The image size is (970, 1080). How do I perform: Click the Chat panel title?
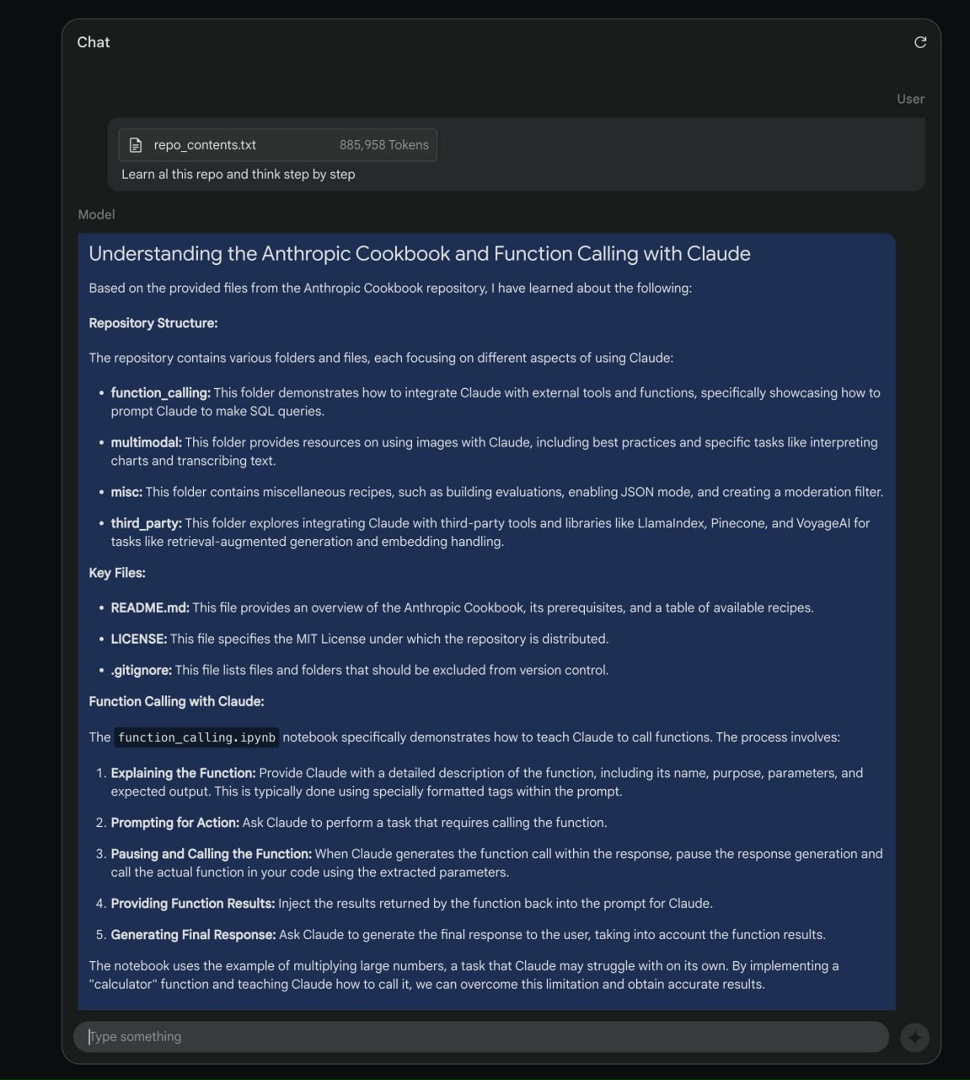[93, 42]
